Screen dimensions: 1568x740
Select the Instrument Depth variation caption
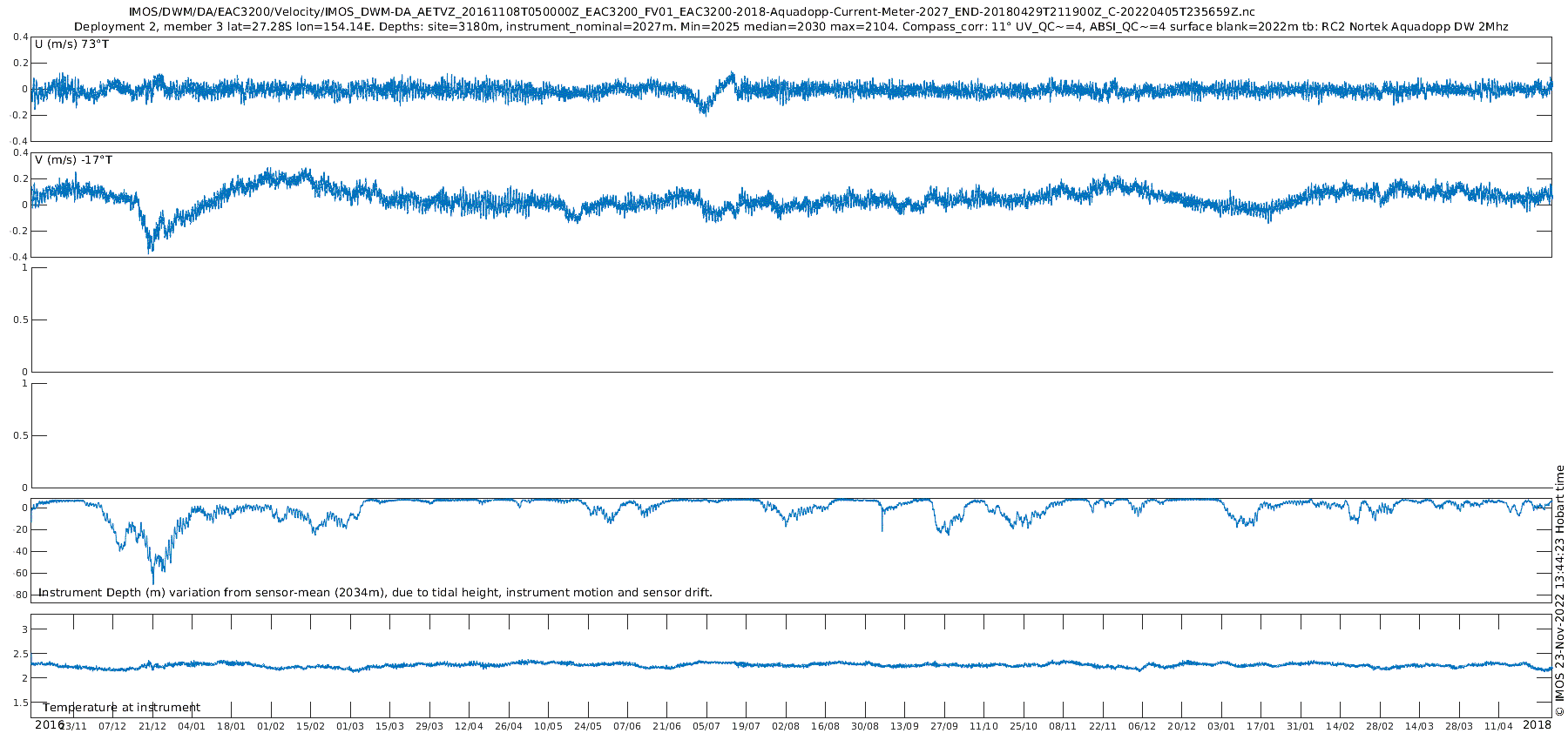375,593
